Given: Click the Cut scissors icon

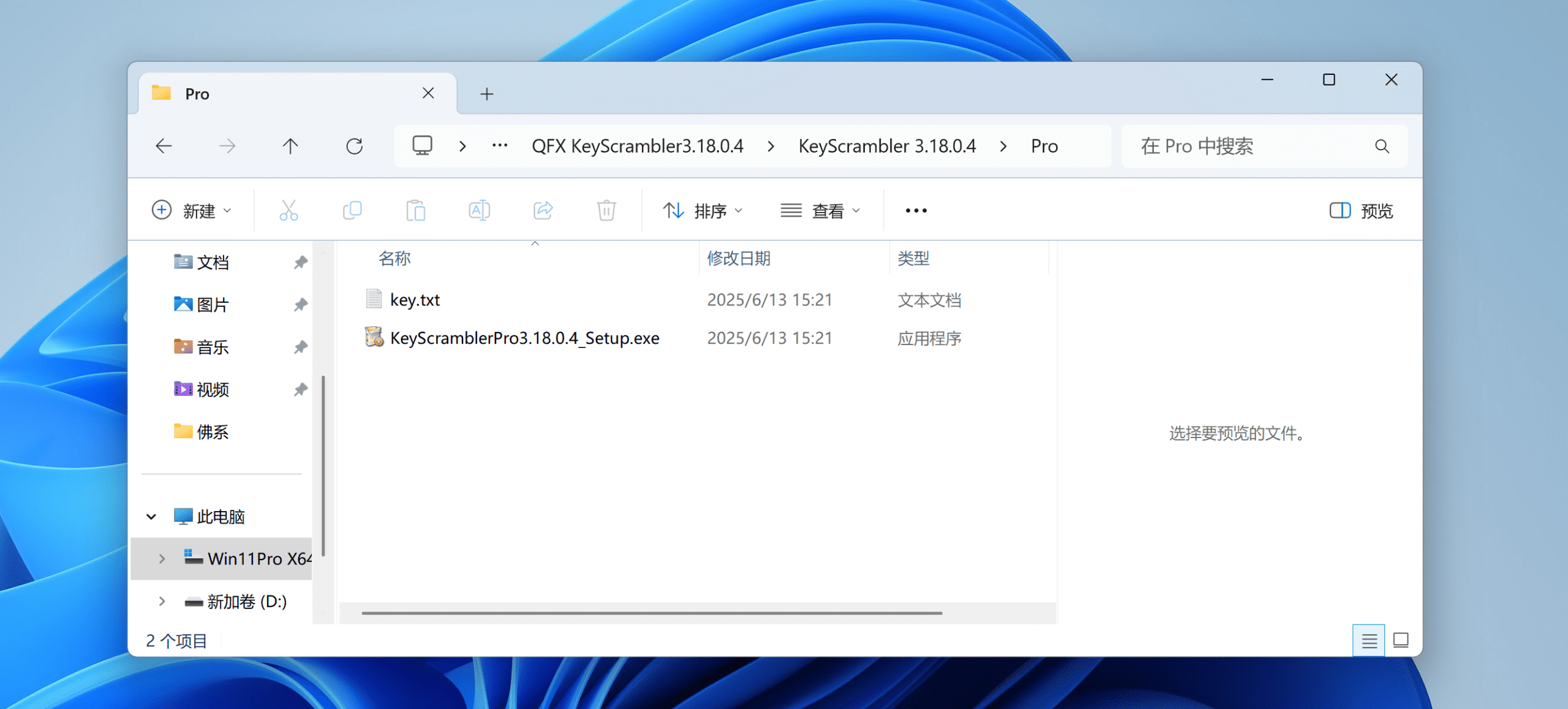Looking at the screenshot, I should pos(288,210).
